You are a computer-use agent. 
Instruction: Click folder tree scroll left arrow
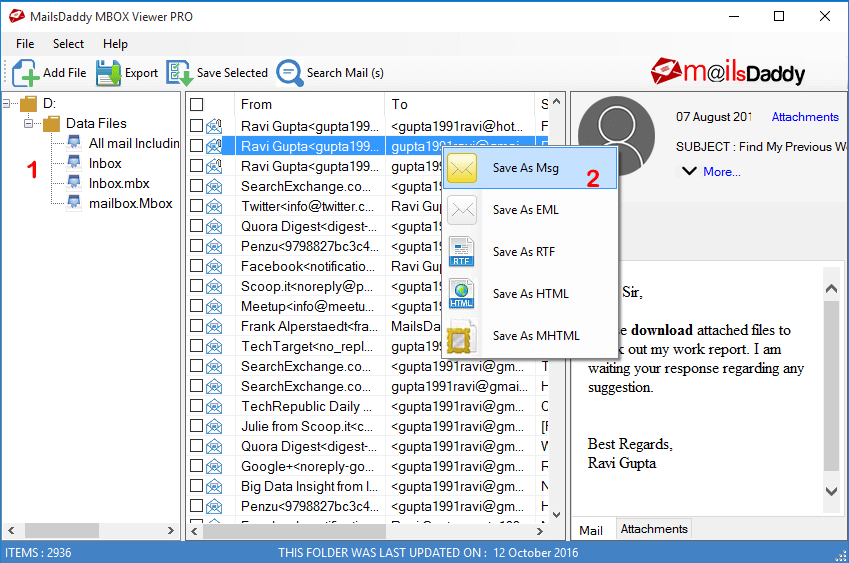coord(11,531)
